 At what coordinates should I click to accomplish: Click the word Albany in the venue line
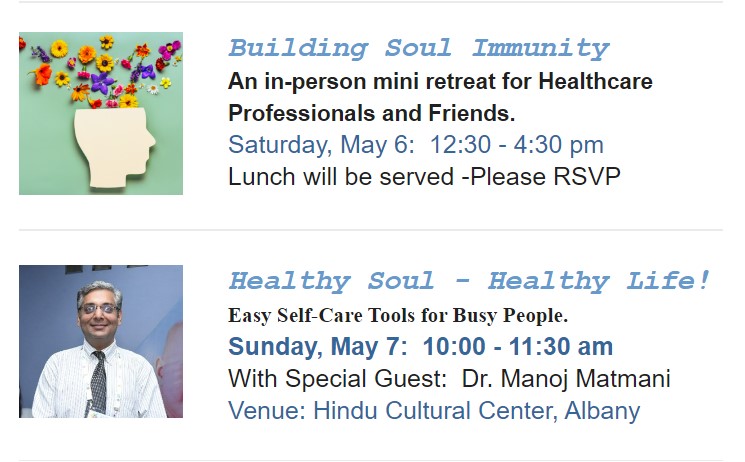602,411
